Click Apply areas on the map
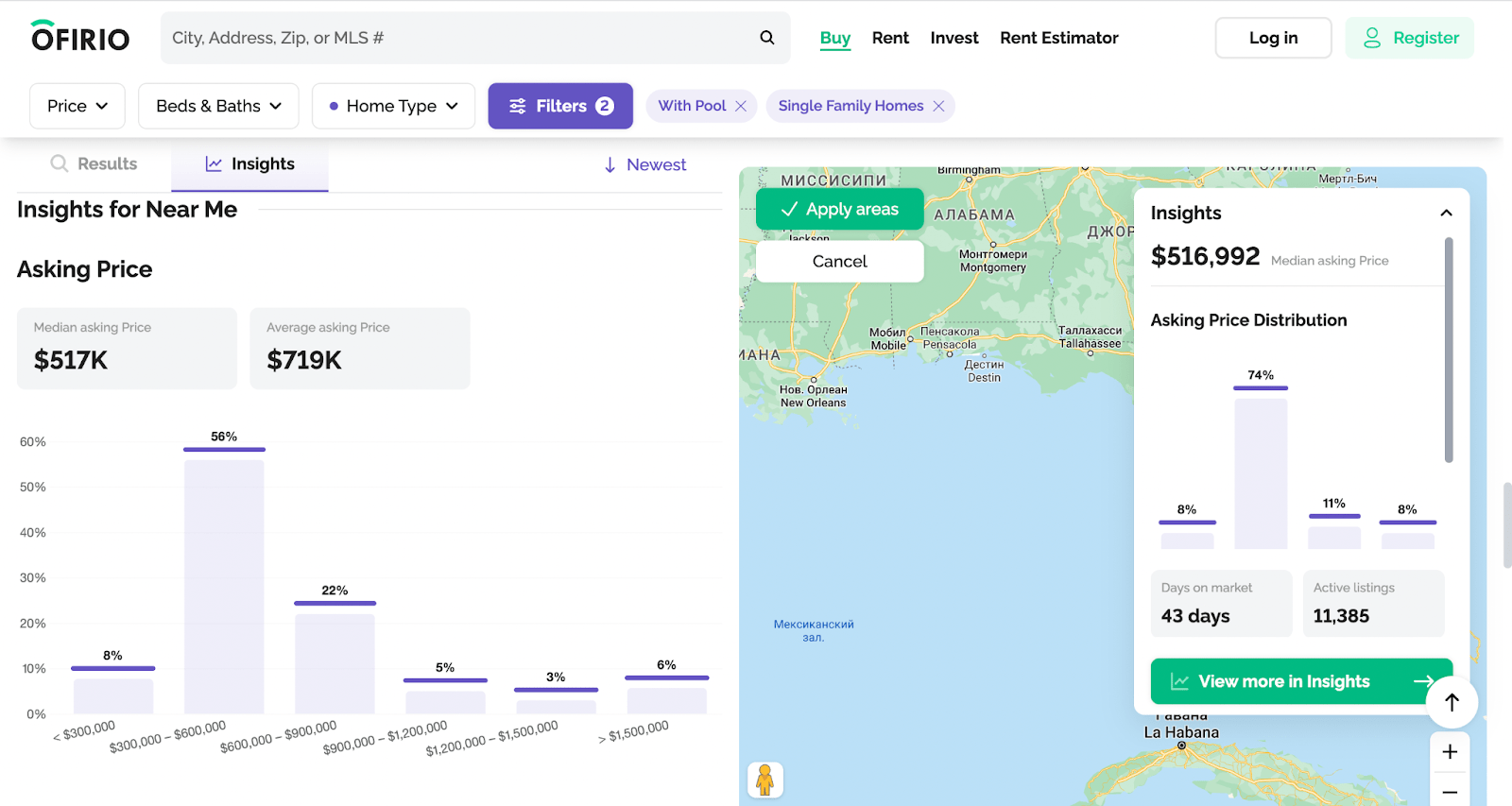 pos(840,209)
